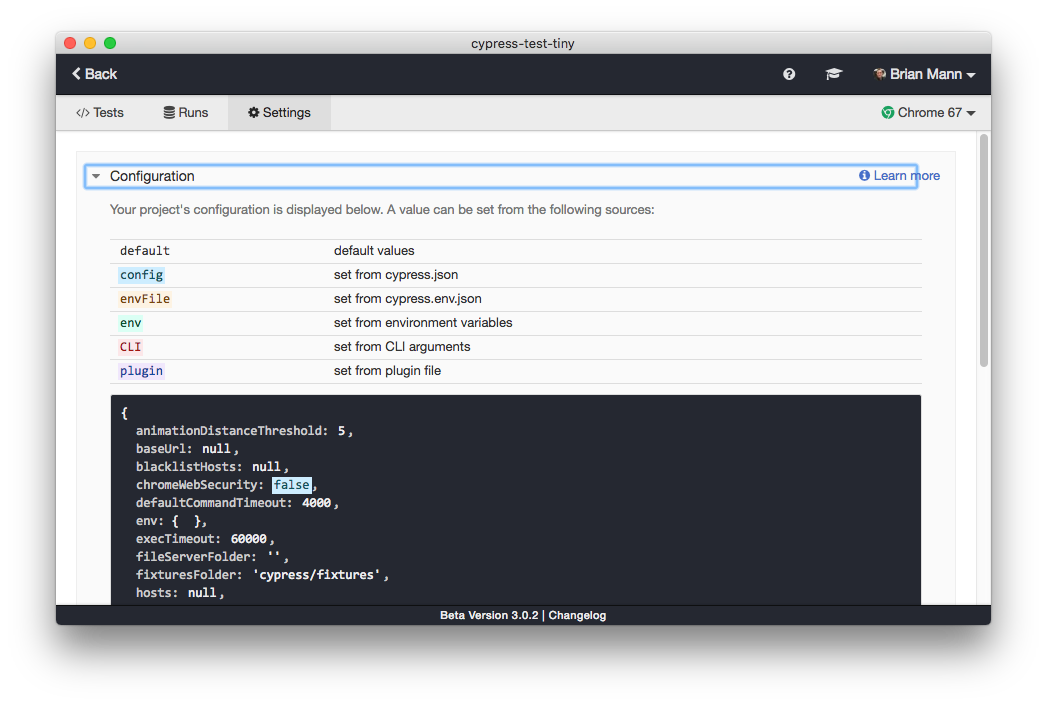
Task: Open the help question mark icon
Action: (789, 74)
